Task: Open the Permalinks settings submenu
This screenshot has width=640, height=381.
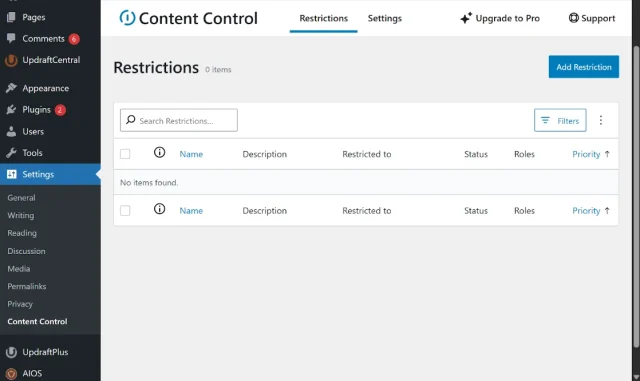Action: pyautogui.click(x=27, y=286)
